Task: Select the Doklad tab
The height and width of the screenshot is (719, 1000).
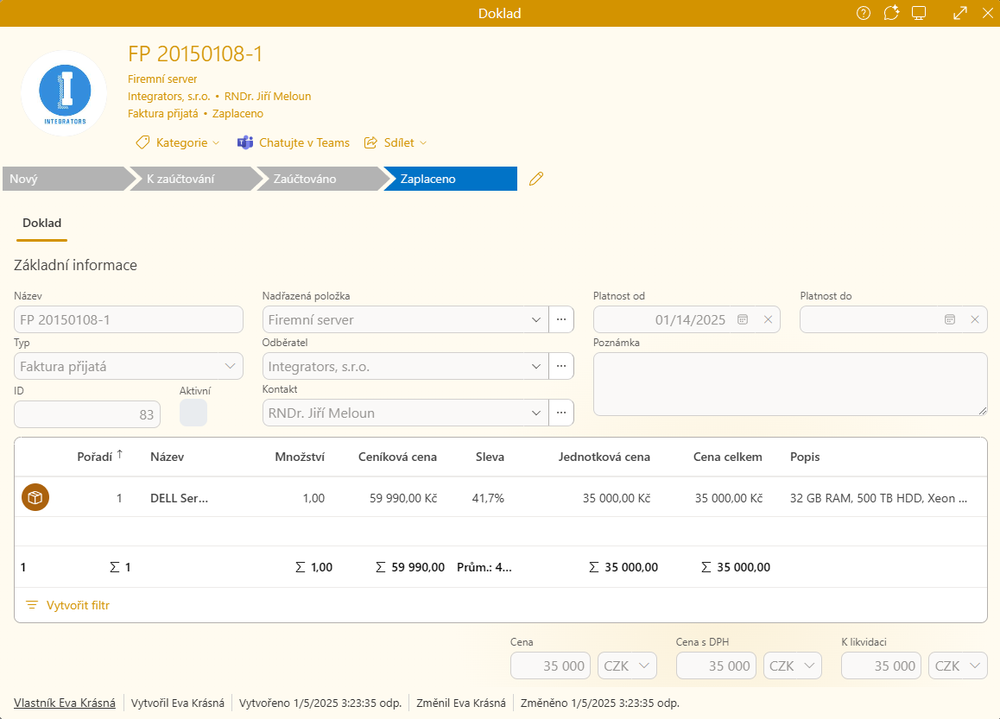Action: pos(42,223)
